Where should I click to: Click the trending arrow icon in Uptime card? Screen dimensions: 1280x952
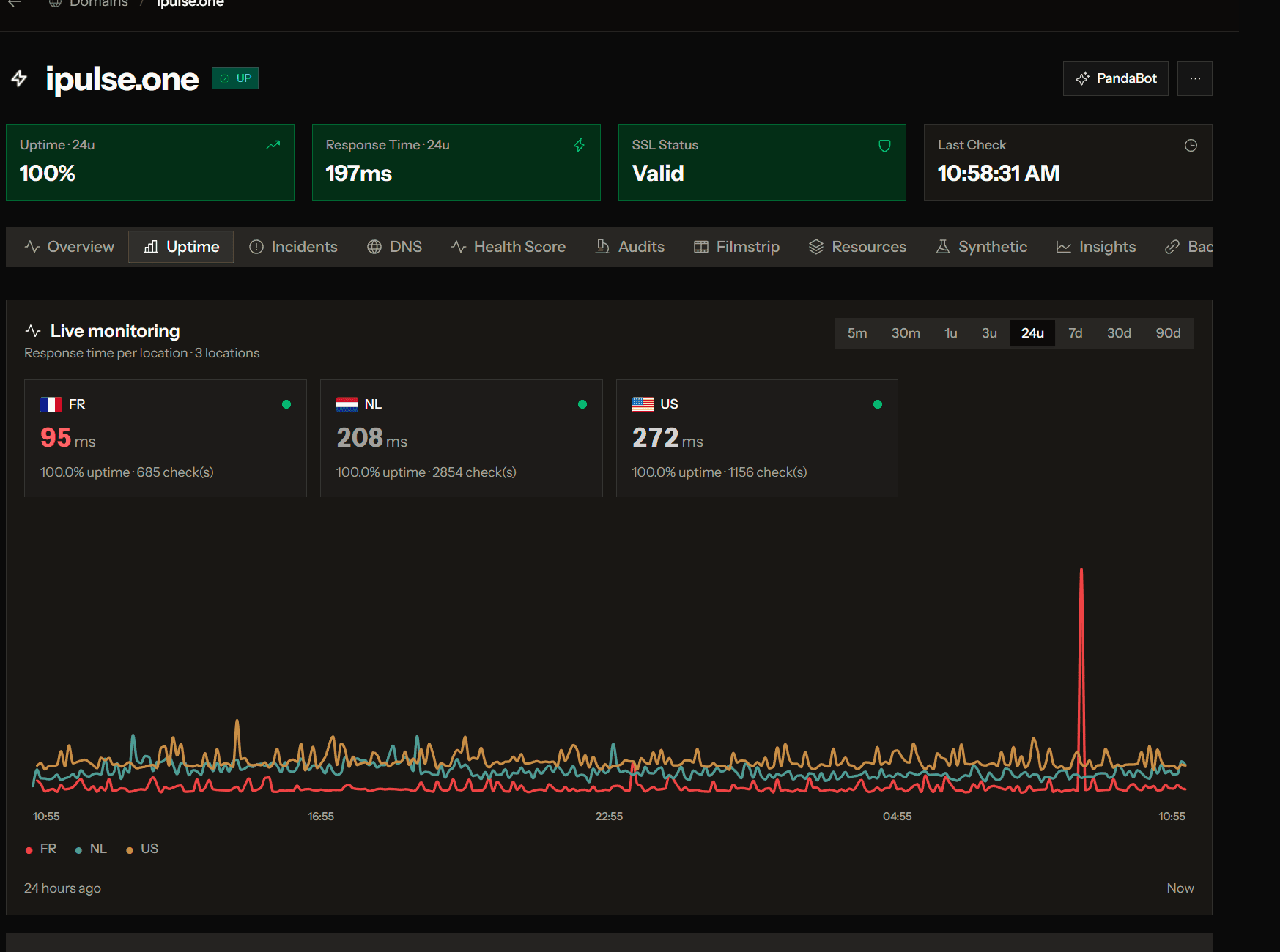(273, 145)
